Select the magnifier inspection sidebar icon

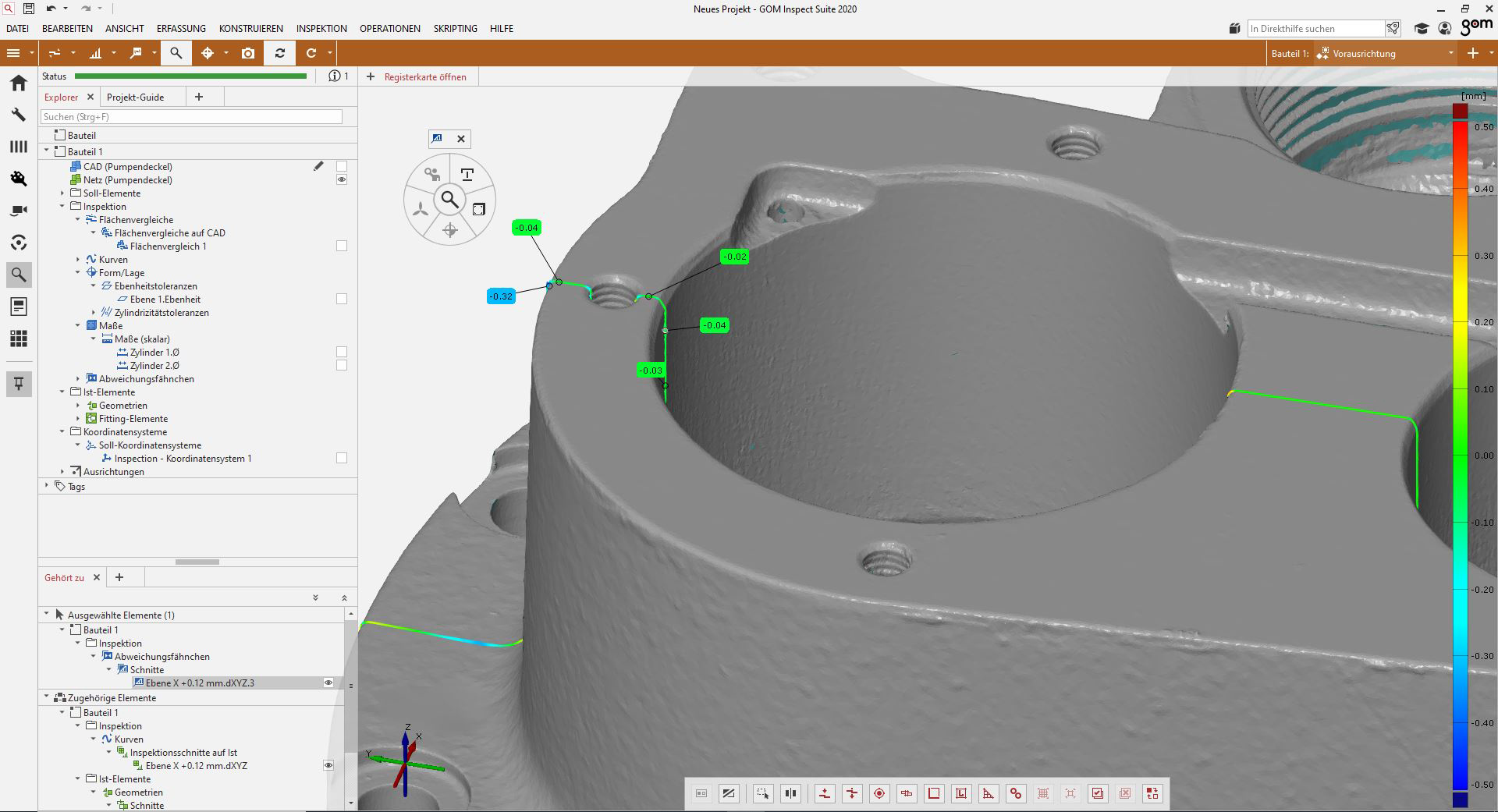19,275
